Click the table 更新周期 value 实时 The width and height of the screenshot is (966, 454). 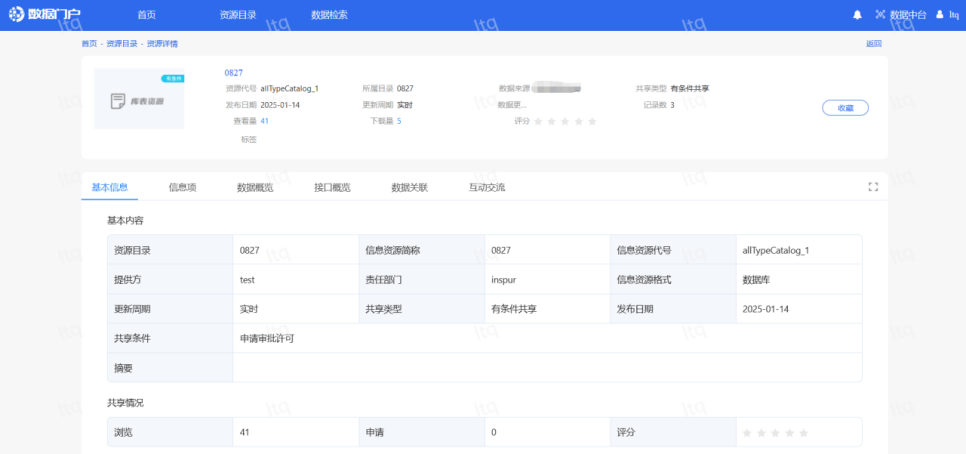249,309
